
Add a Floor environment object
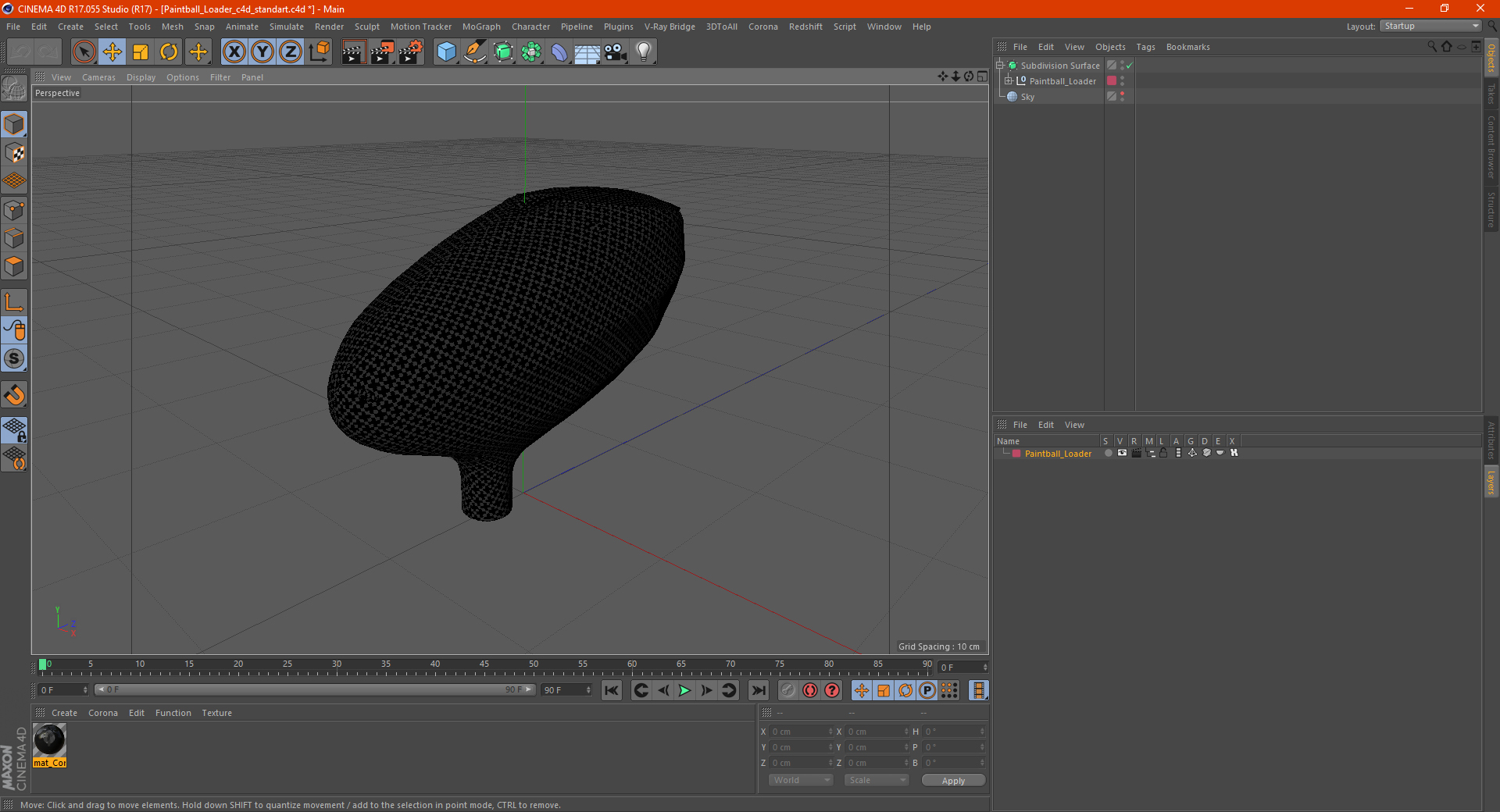coord(587,52)
